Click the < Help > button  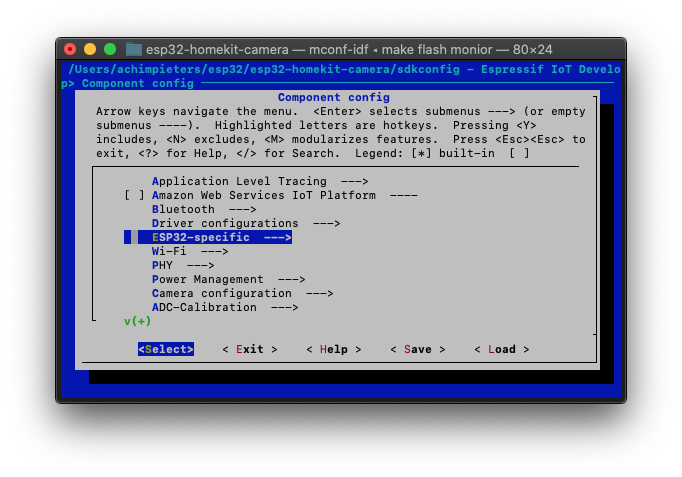334,349
